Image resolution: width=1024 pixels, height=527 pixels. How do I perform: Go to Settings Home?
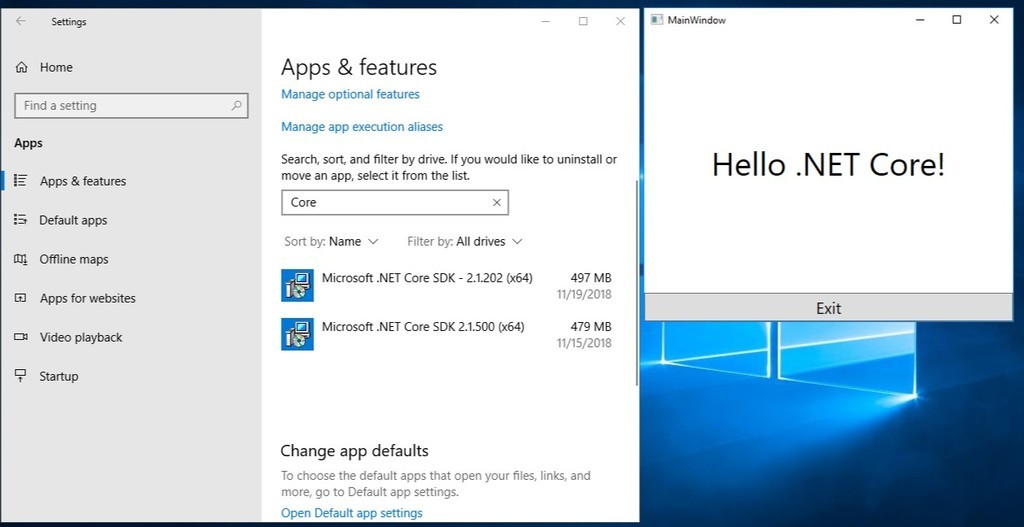(x=131, y=67)
